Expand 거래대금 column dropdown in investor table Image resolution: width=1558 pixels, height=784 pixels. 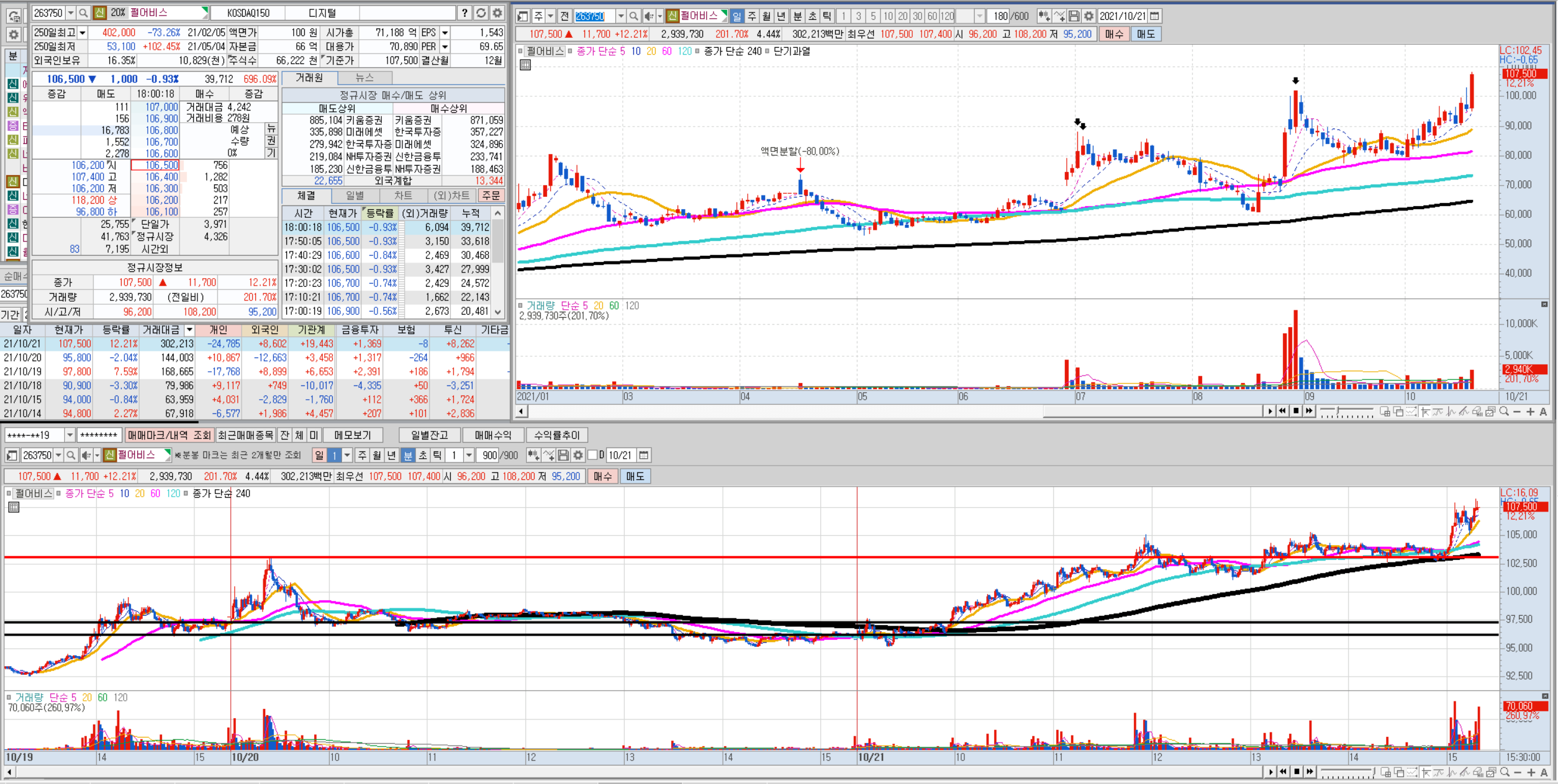click(x=189, y=330)
